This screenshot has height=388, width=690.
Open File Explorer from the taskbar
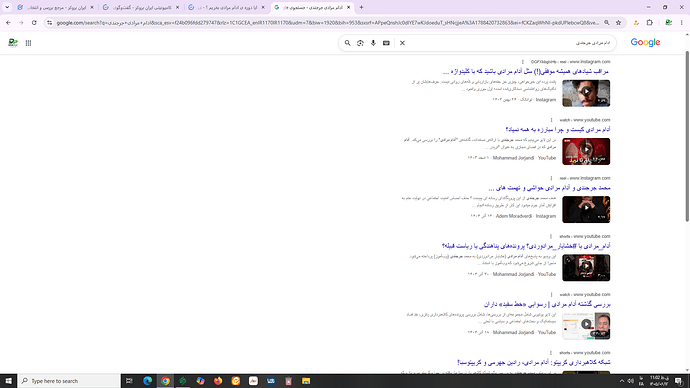click(306, 381)
